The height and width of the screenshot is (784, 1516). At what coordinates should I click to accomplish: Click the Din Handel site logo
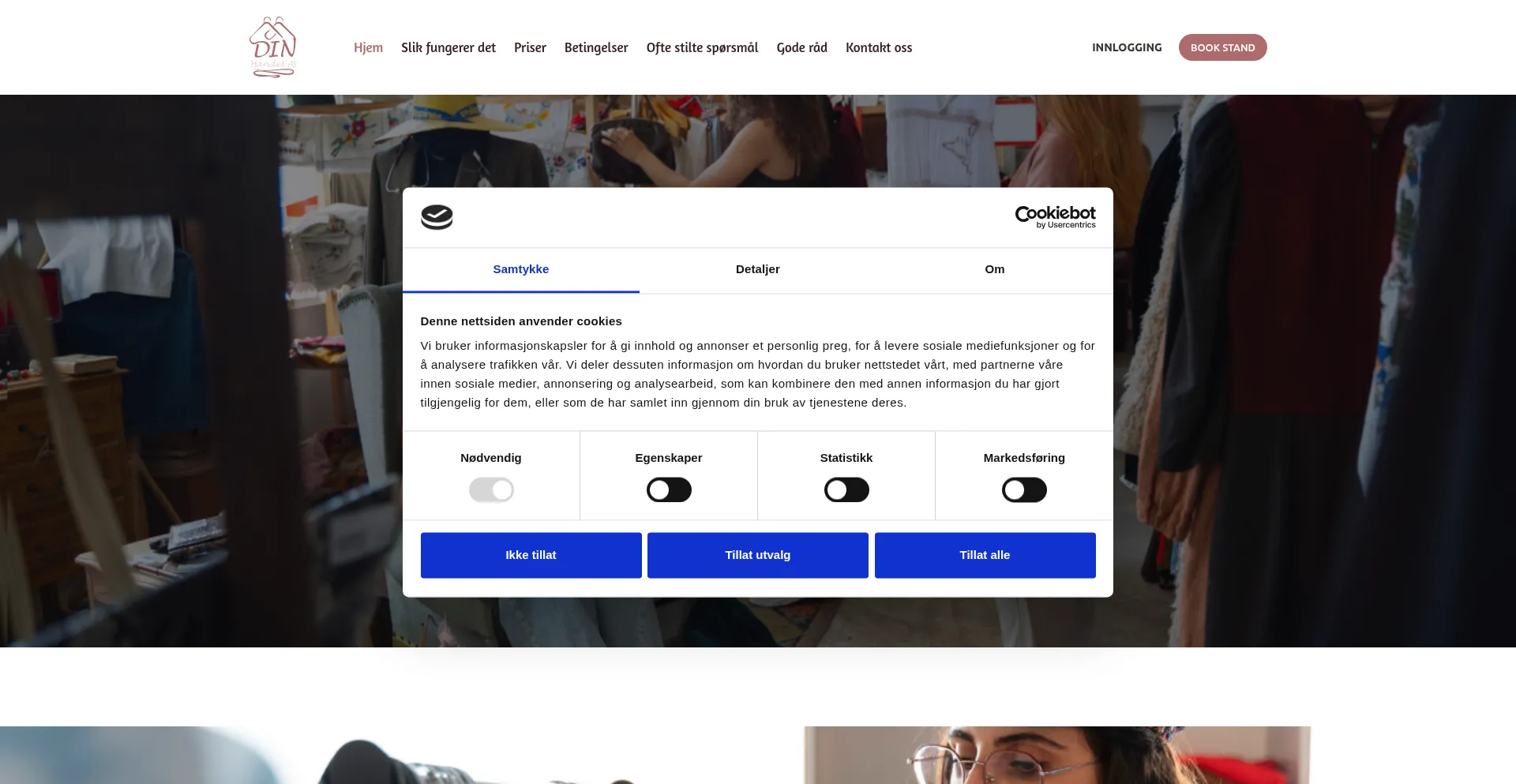273,47
